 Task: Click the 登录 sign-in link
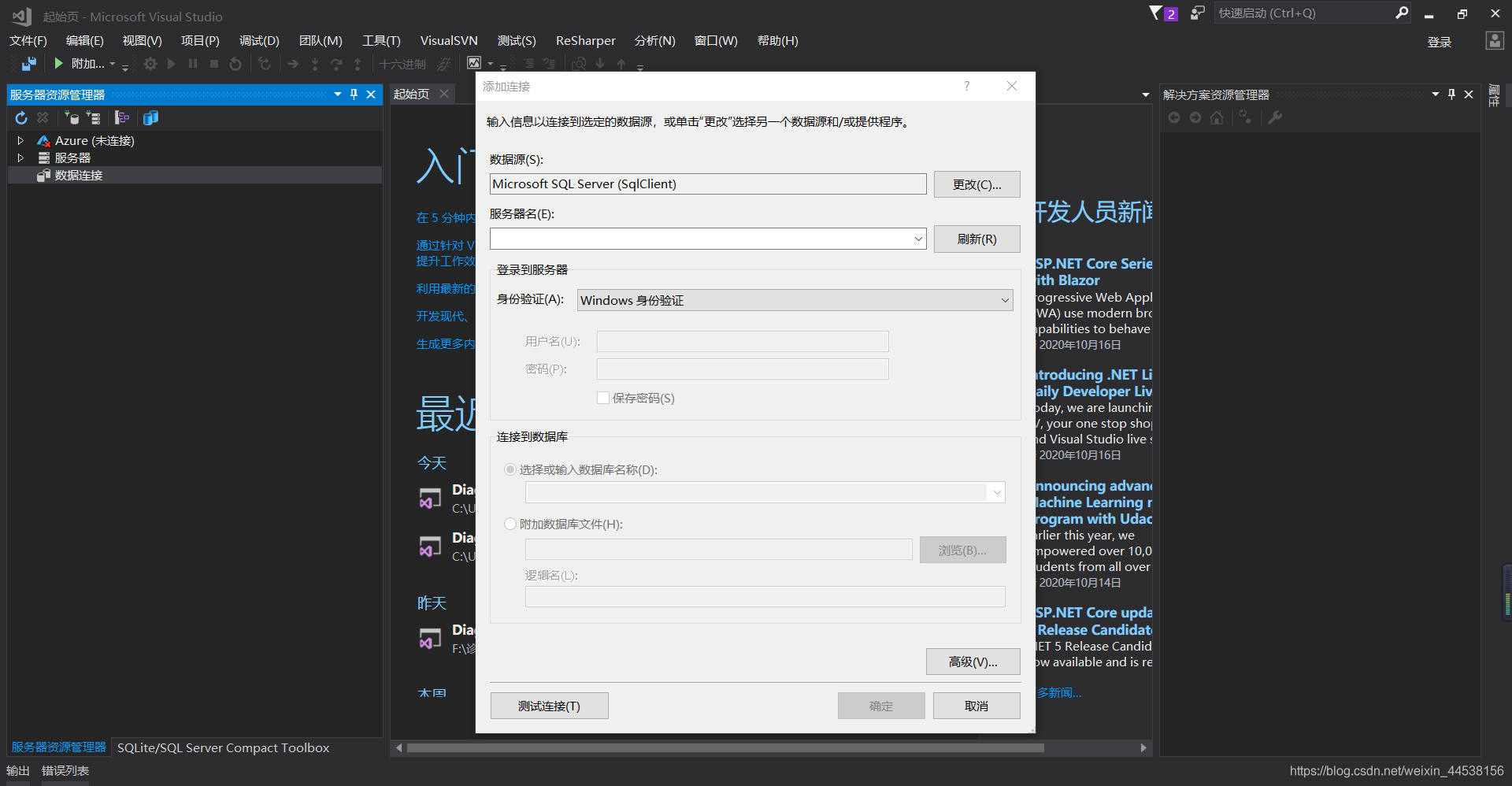click(x=1440, y=42)
